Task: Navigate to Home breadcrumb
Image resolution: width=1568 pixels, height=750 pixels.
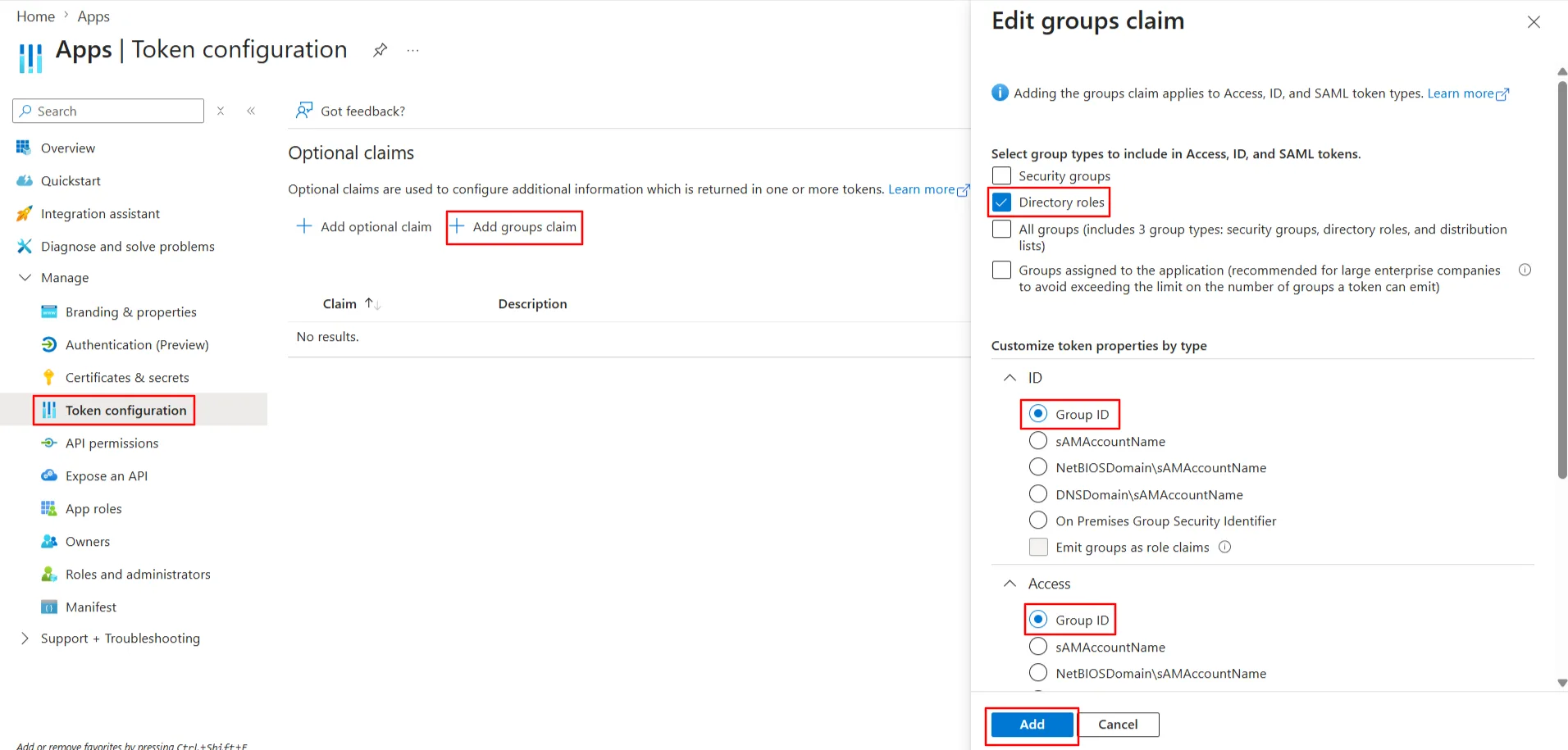Action: (36, 16)
